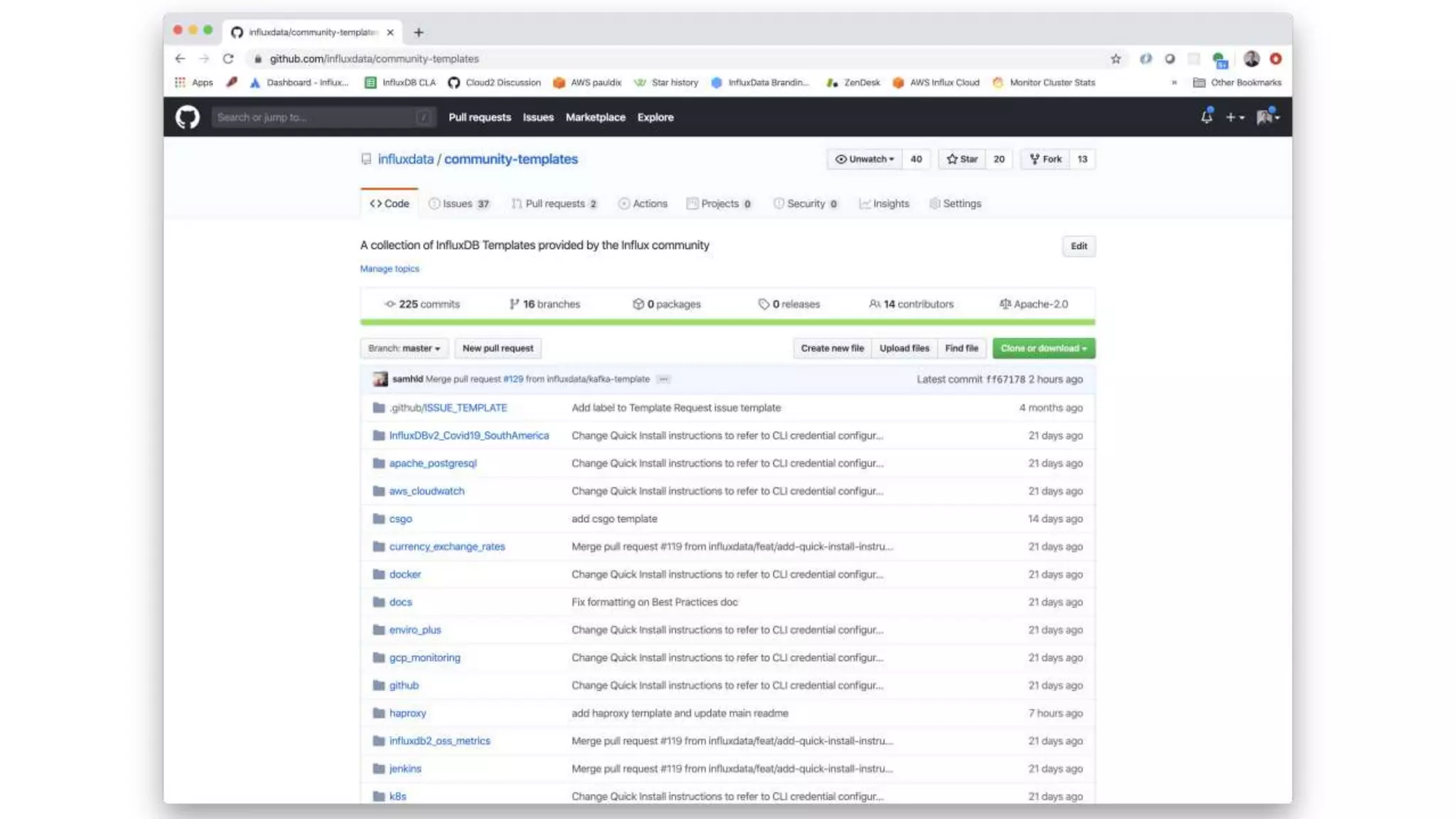1456x819 pixels.
Task: Open the Unwatch dropdown
Action: pos(864,159)
